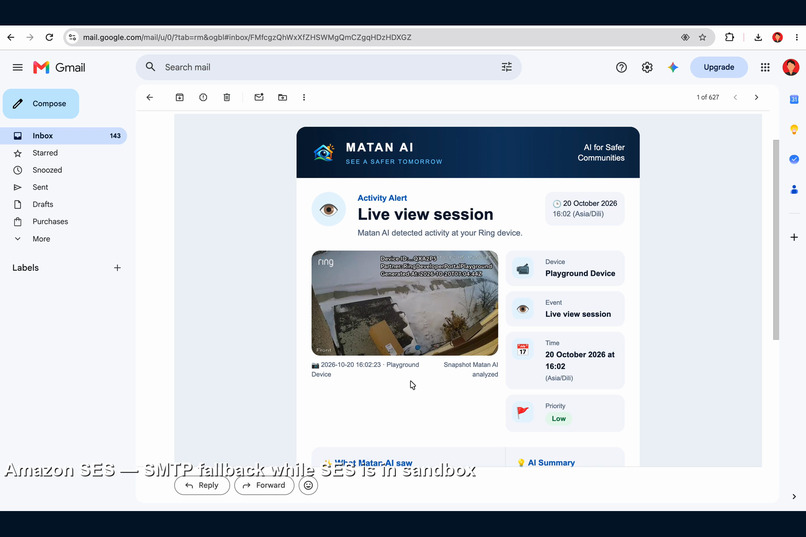Open Google Calendar side panel
The height and width of the screenshot is (537, 806).
click(x=794, y=99)
